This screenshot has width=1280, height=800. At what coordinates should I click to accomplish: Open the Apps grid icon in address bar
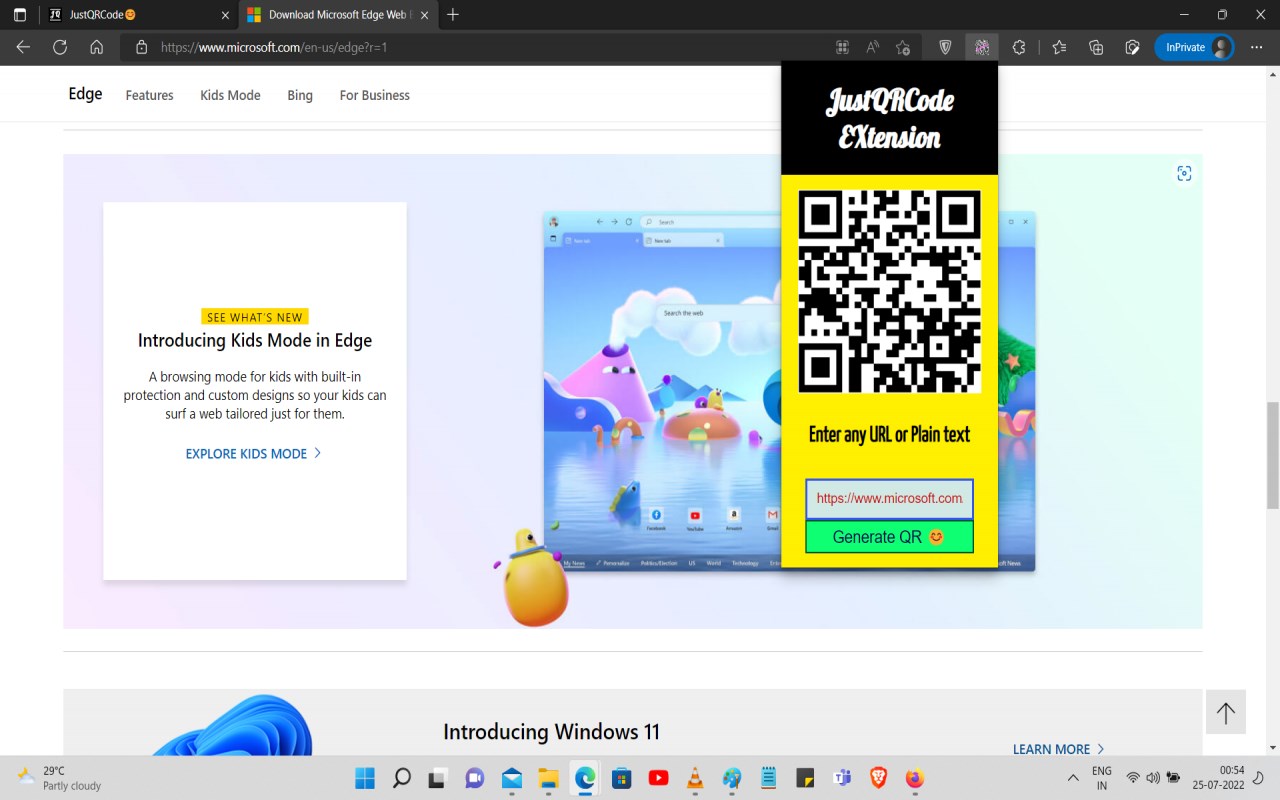pyautogui.click(x=842, y=47)
